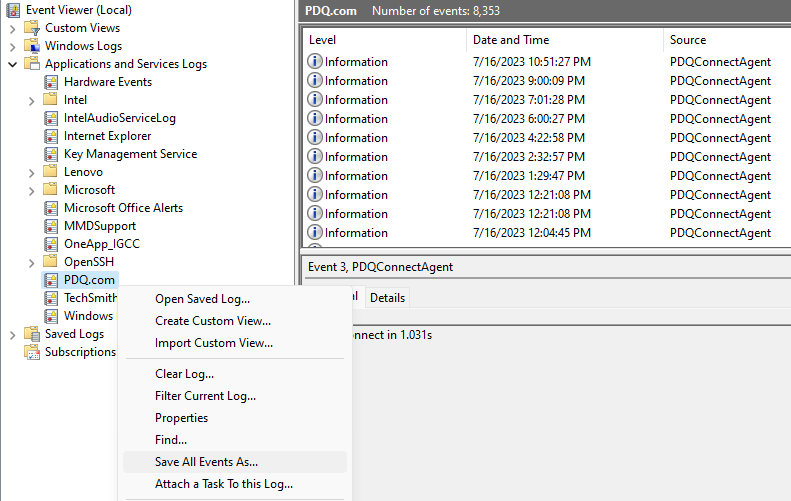Expand the OpenSSH folder arrow
Viewport: 791px width, 501px height.
click(32, 263)
